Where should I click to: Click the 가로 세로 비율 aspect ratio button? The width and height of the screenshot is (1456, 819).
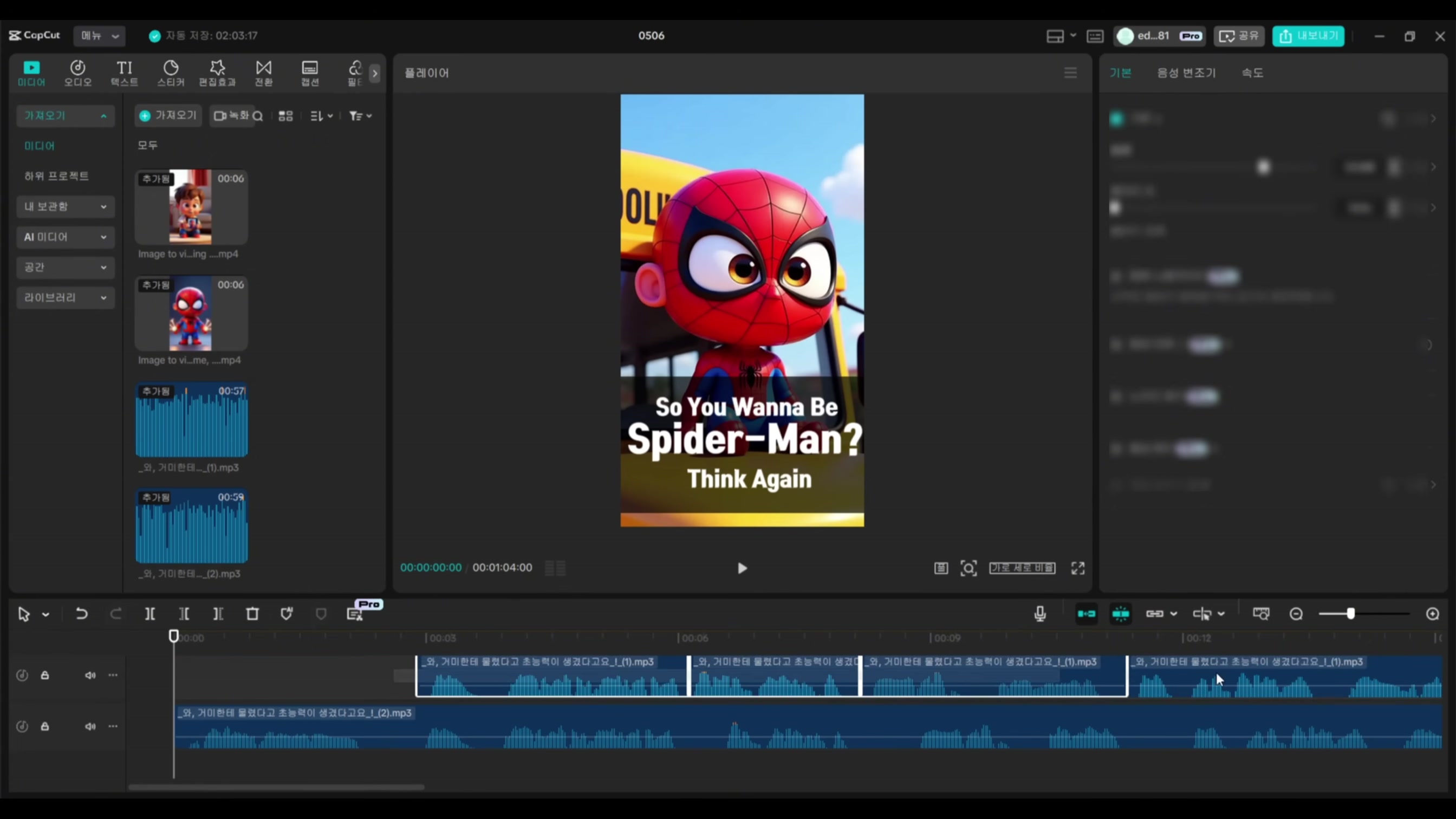[x=1022, y=568]
